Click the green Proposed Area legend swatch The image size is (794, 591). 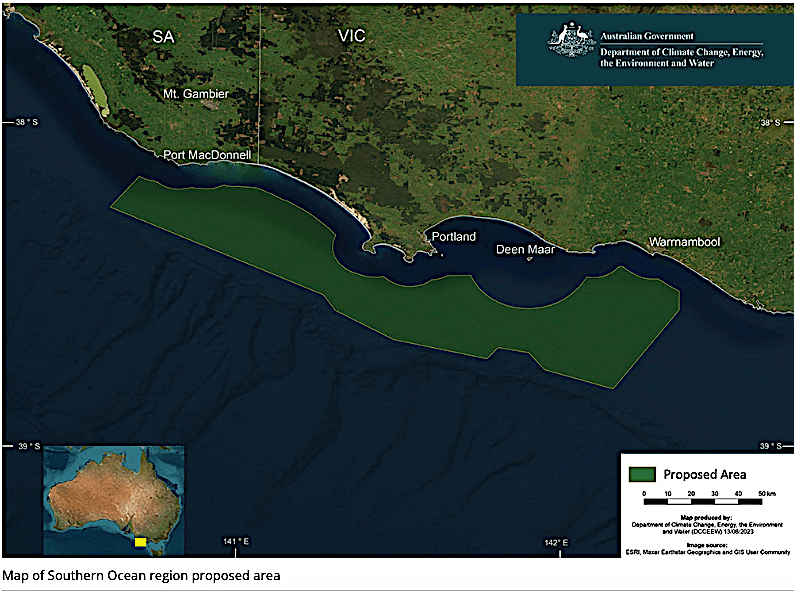click(x=642, y=473)
